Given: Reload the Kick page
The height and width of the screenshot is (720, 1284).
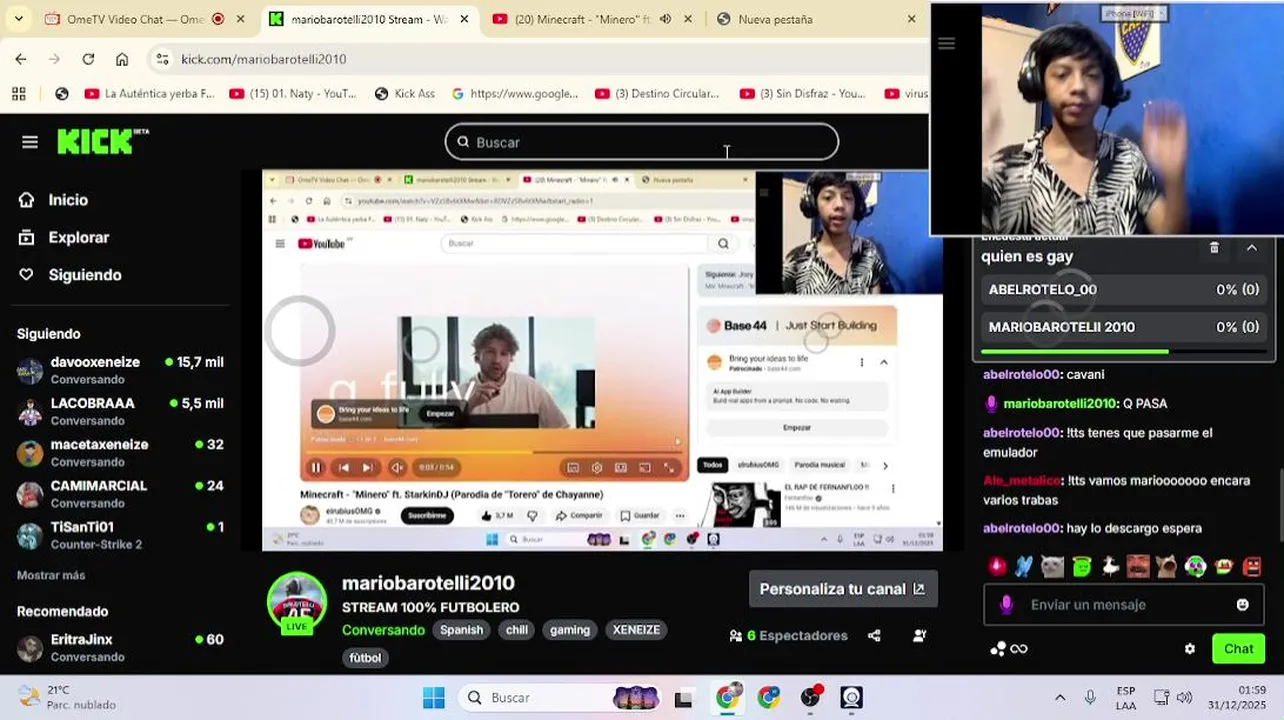Looking at the screenshot, I should pyautogui.click(x=88, y=59).
